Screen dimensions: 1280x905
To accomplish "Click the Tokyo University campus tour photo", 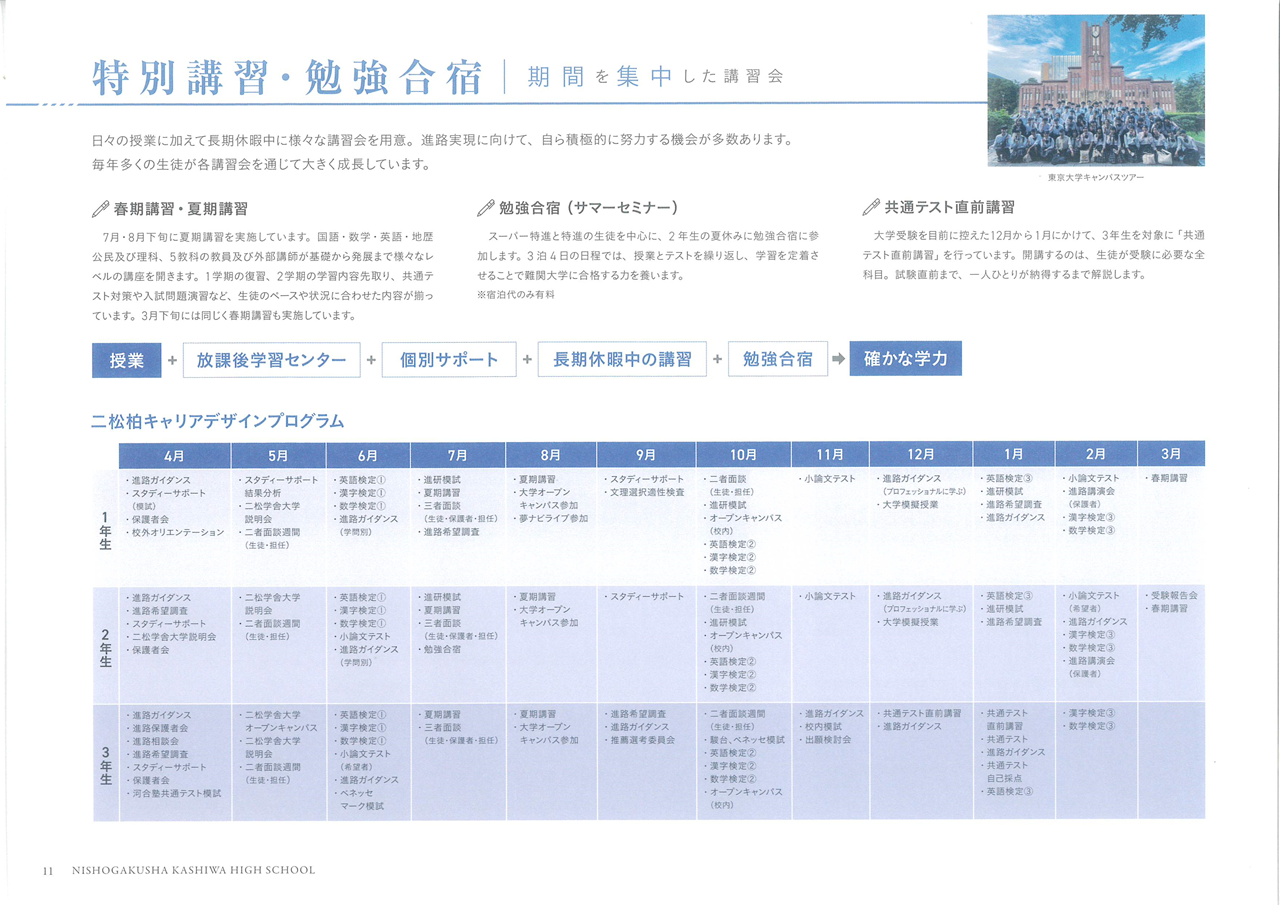I will coord(1096,90).
